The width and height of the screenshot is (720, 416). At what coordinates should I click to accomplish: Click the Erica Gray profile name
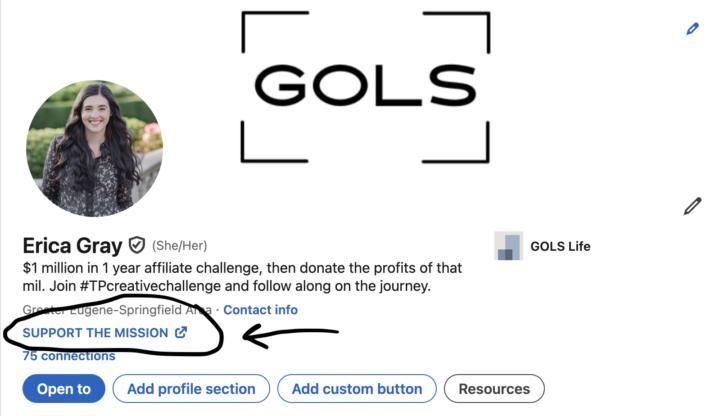tap(72, 245)
